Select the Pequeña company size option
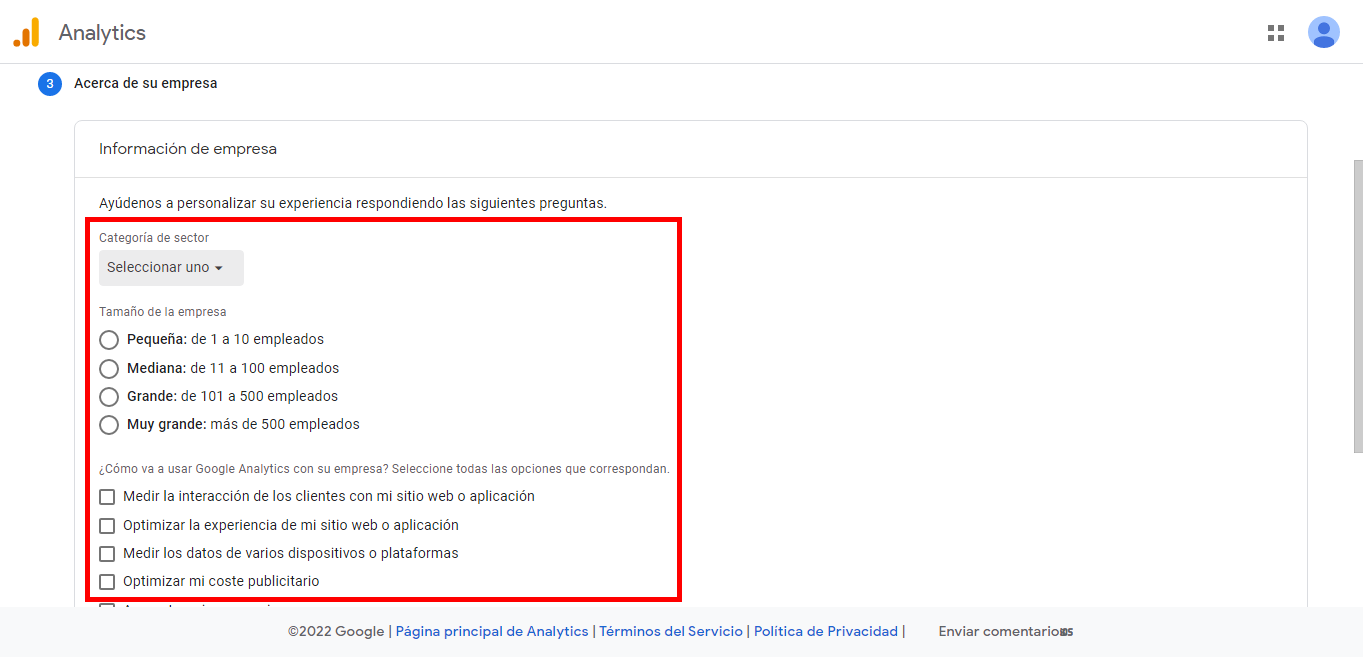The width and height of the screenshot is (1363, 657). click(109, 340)
